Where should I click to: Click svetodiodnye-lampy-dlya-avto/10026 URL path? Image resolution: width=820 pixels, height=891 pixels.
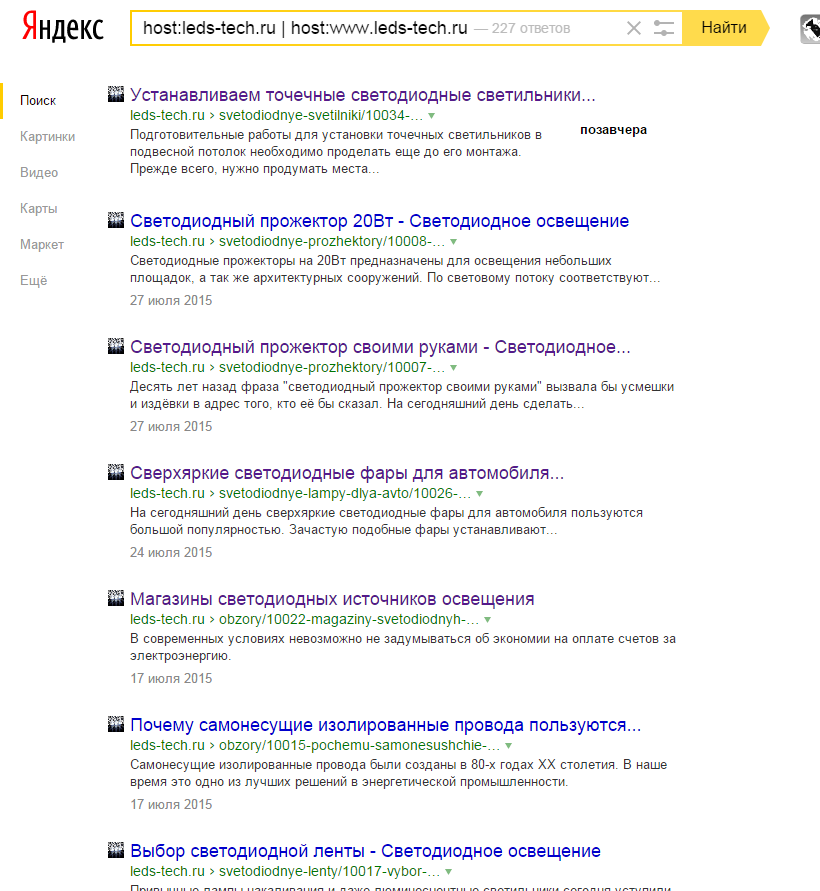(345, 494)
